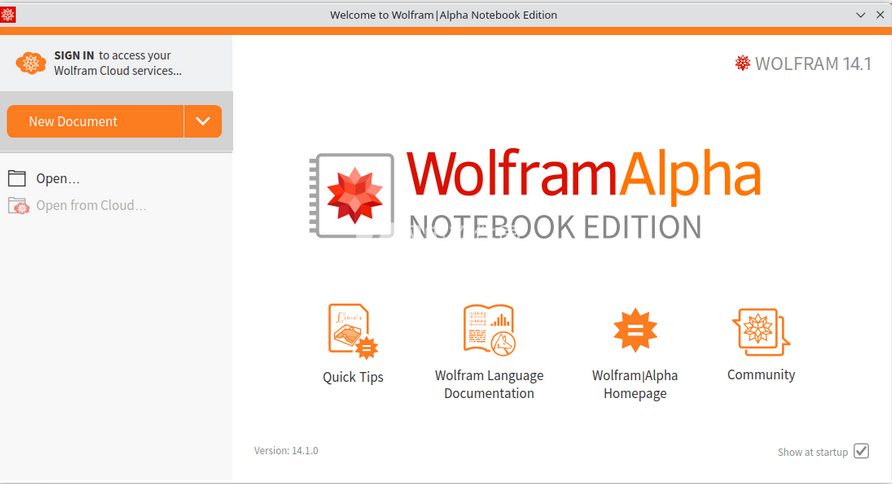Screen dimensions: 892x484
Task: Click Wolfram|Alpha Homepage text link
Action: 635,384
